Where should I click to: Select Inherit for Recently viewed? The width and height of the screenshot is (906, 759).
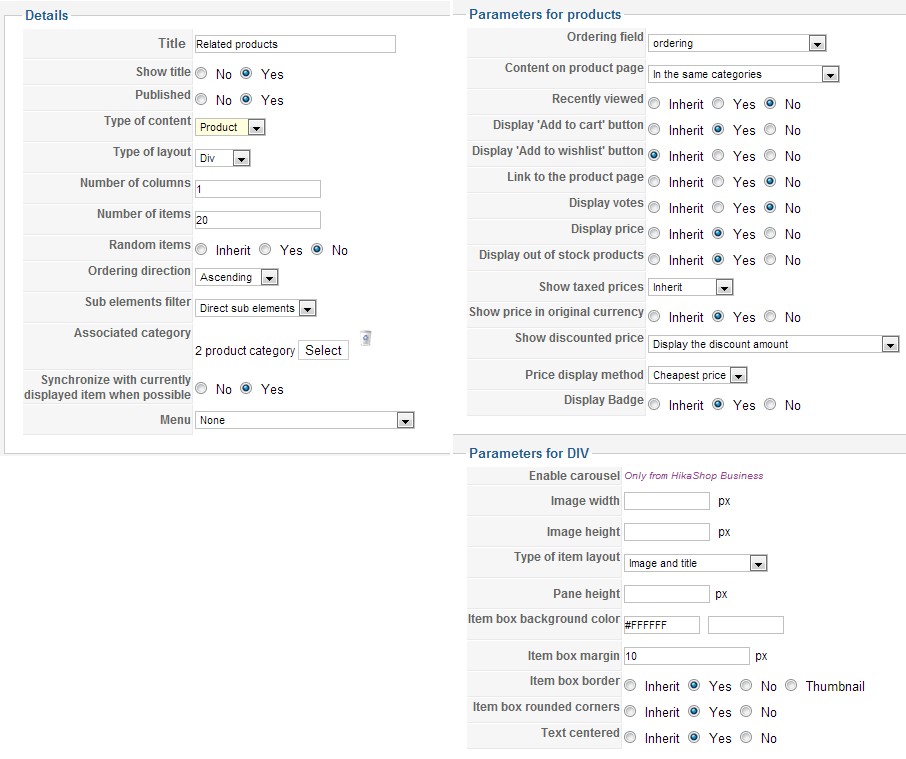pos(654,104)
